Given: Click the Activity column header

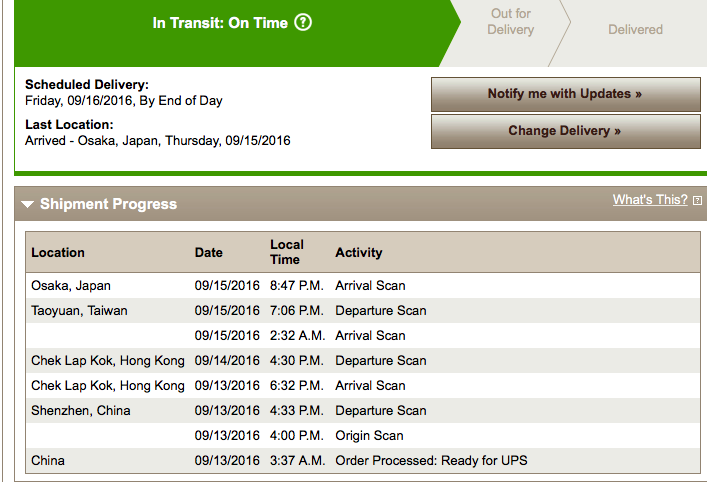Looking at the screenshot, I should click(358, 252).
